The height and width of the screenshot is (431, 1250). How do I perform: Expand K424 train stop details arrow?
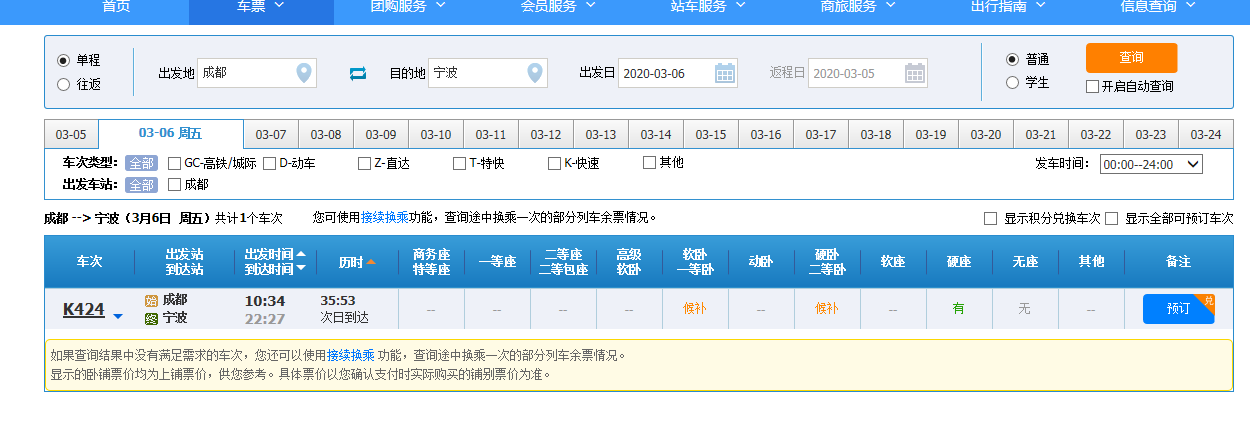(x=118, y=316)
